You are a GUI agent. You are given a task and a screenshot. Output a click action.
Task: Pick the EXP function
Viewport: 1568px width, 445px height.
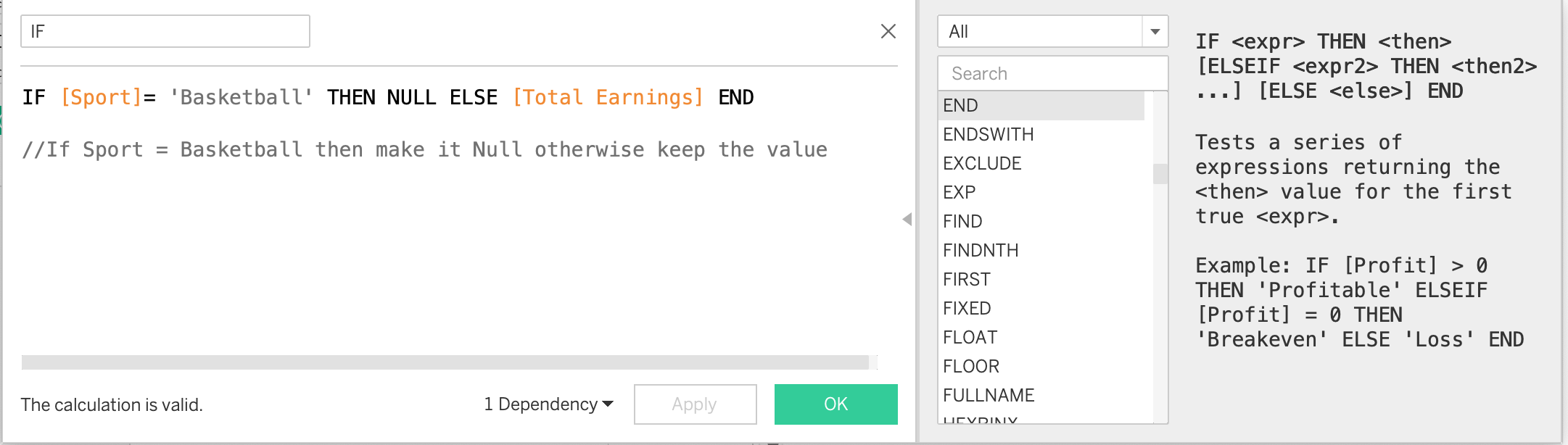pos(960,193)
